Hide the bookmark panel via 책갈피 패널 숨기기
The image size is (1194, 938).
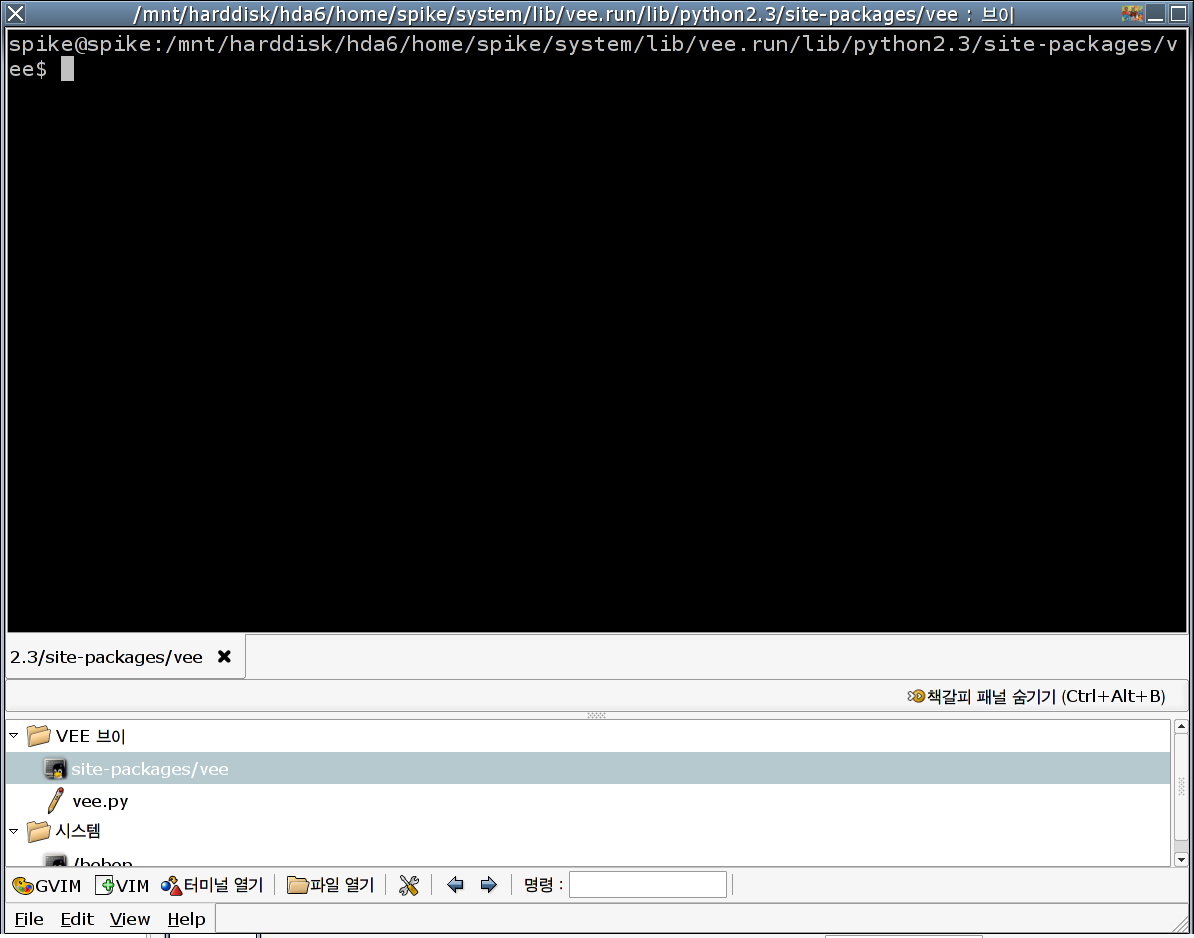click(1036, 696)
